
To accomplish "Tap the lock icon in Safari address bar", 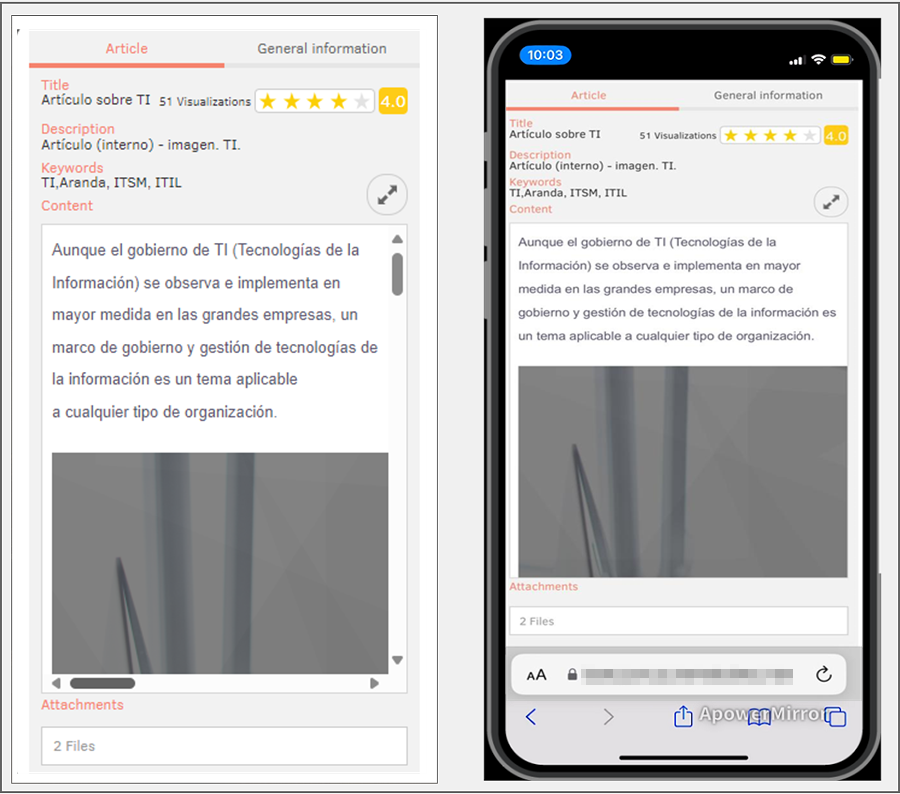I will click(572, 674).
